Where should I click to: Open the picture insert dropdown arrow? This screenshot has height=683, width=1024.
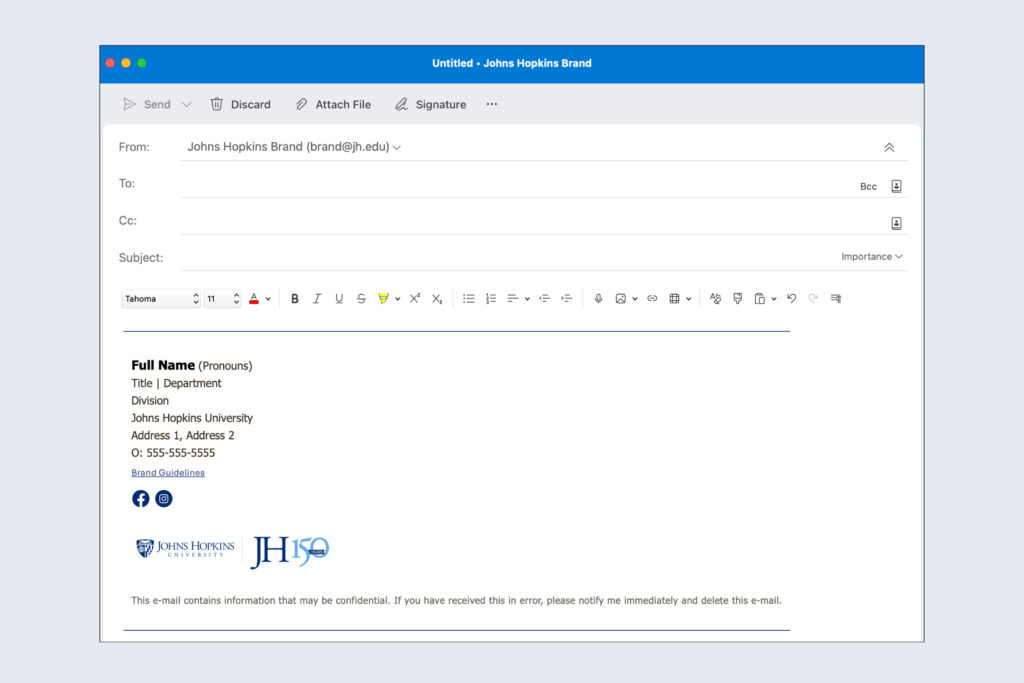(x=635, y=299)
